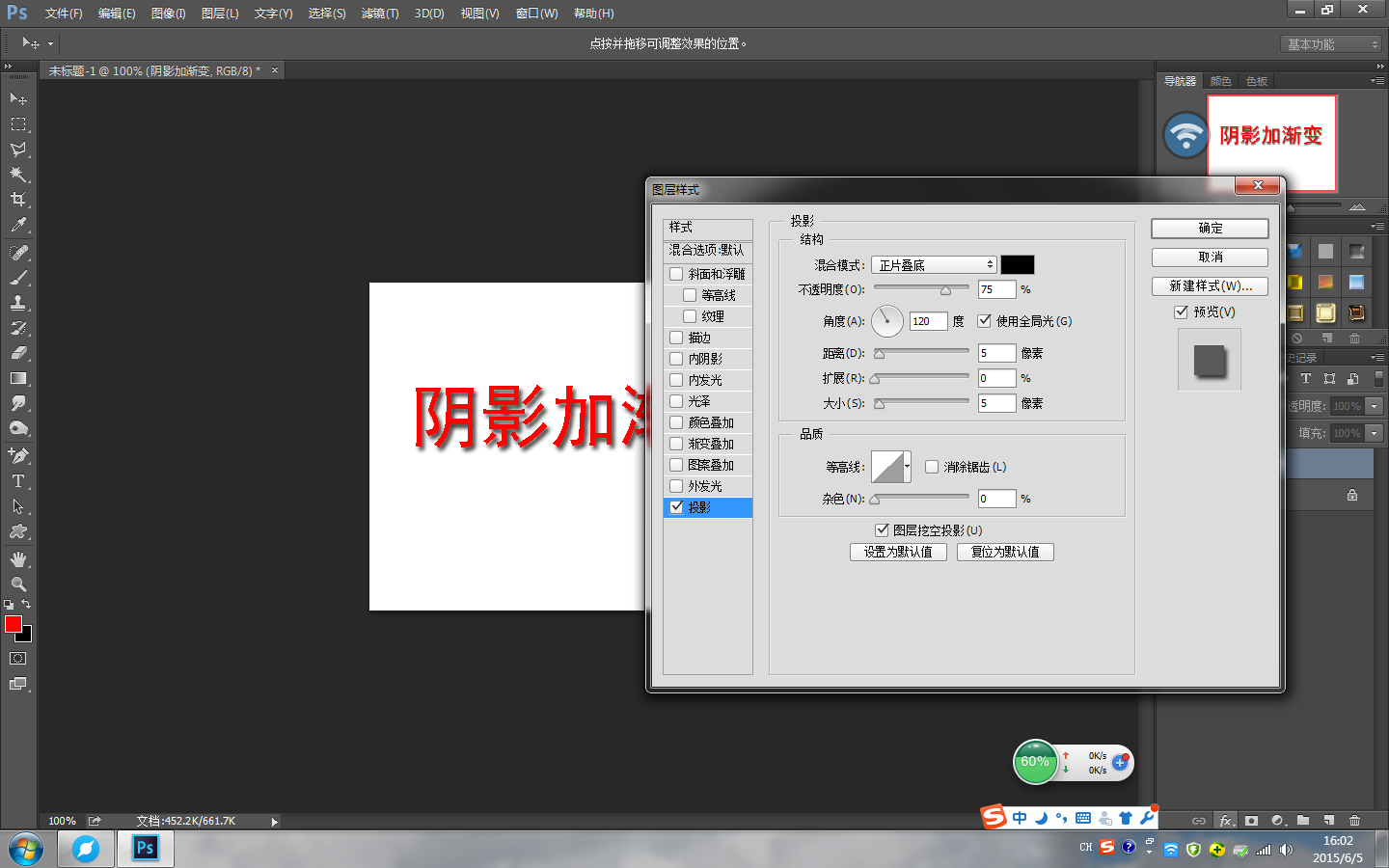Open the 窗口(W) menu
Viewport: 1389px width, 868px height.
(536, 14)
